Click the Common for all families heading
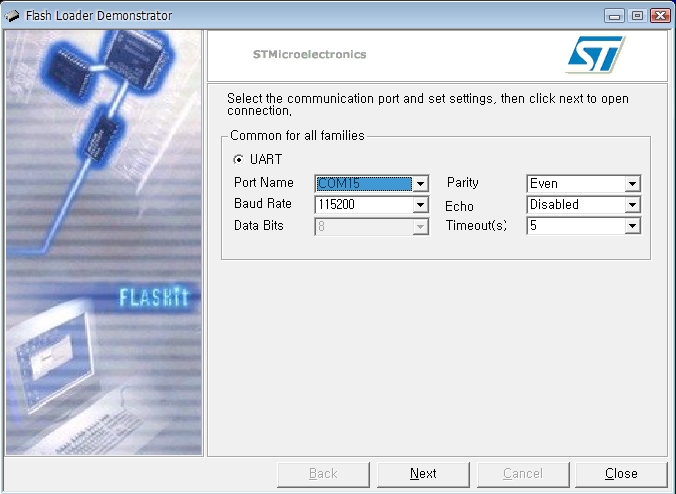676x494 pixels. pyautogui.click(x=297, y=135)
